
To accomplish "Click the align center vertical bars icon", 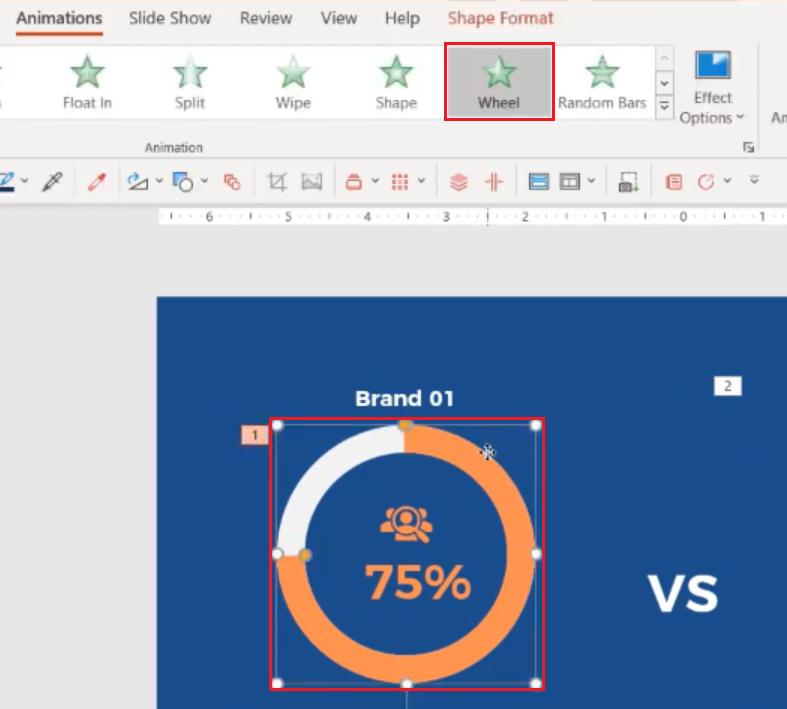I will click(x=494, y=182).
